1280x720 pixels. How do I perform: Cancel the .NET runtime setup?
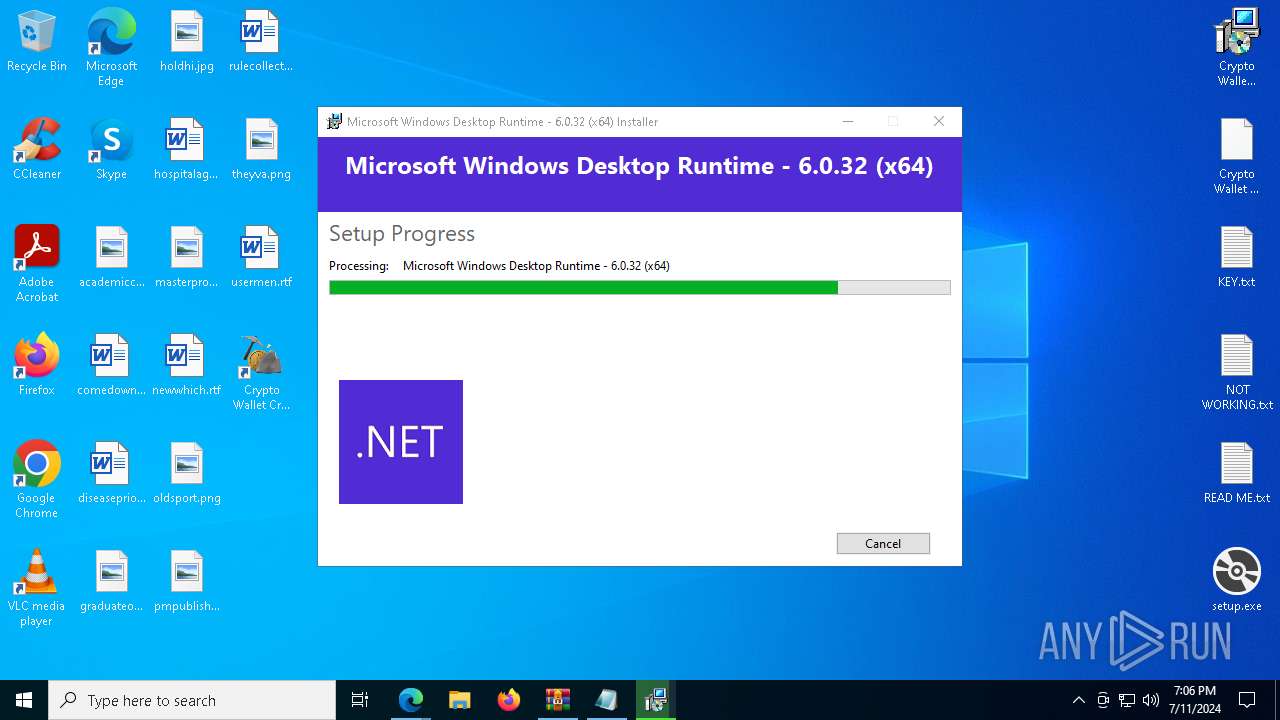883,543
